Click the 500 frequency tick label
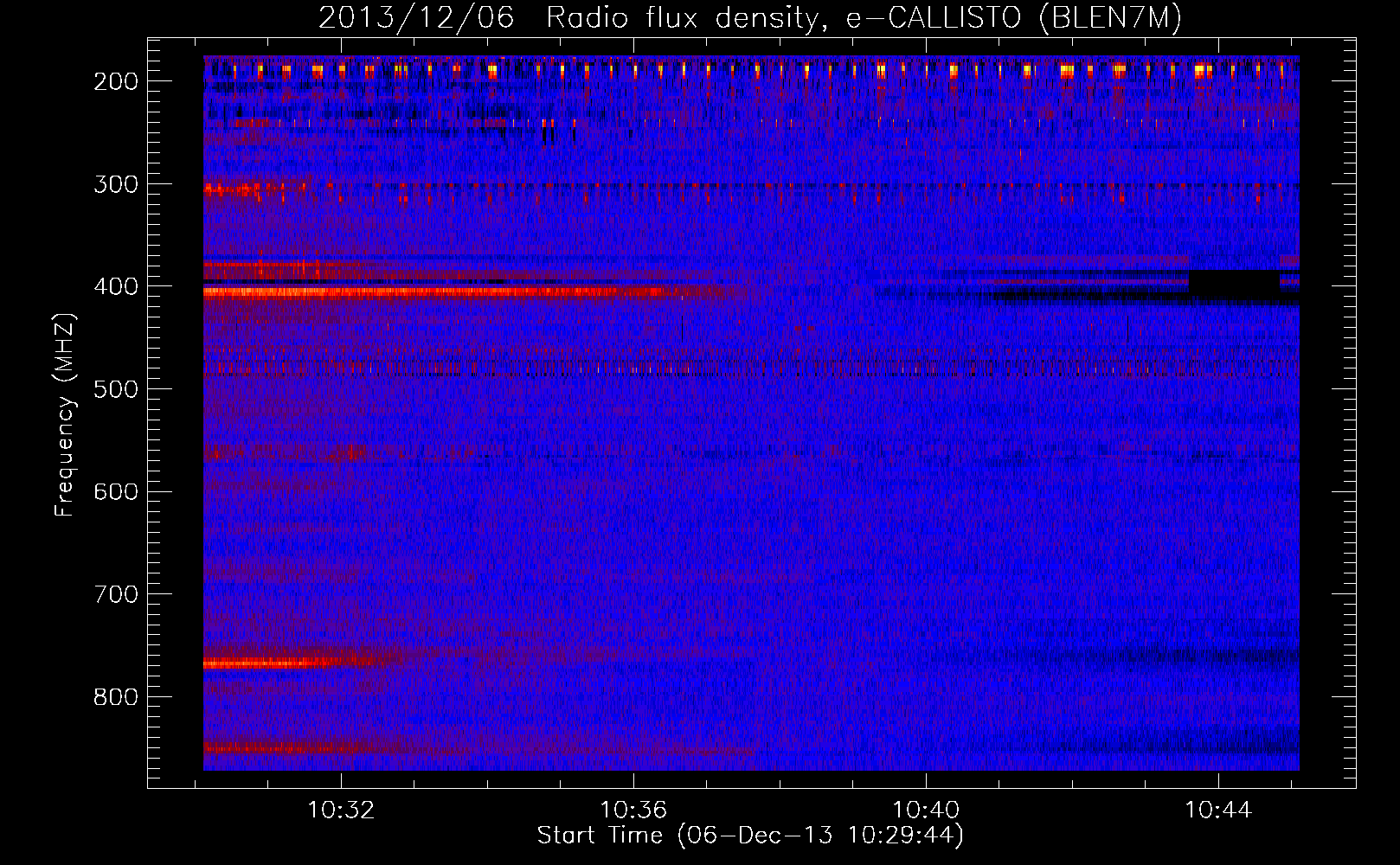Screen dimensions: 1400x865 point(115,389)
